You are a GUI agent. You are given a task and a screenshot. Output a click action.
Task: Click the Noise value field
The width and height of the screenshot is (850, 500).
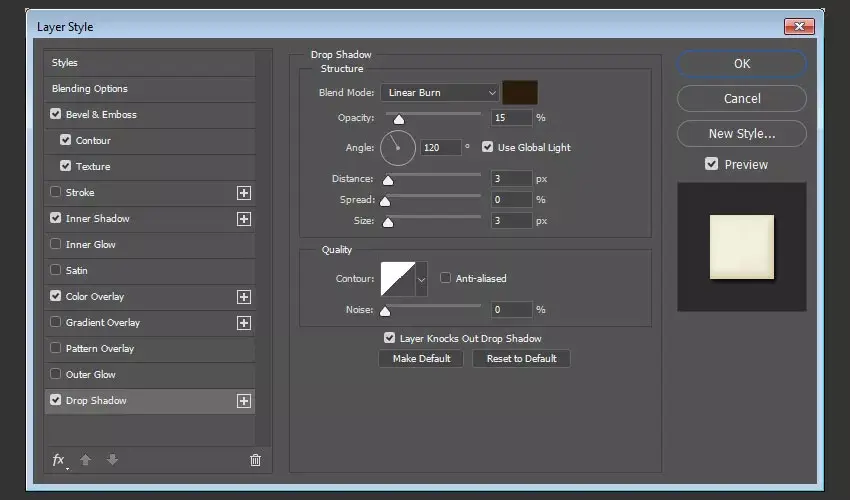[512, 310]
